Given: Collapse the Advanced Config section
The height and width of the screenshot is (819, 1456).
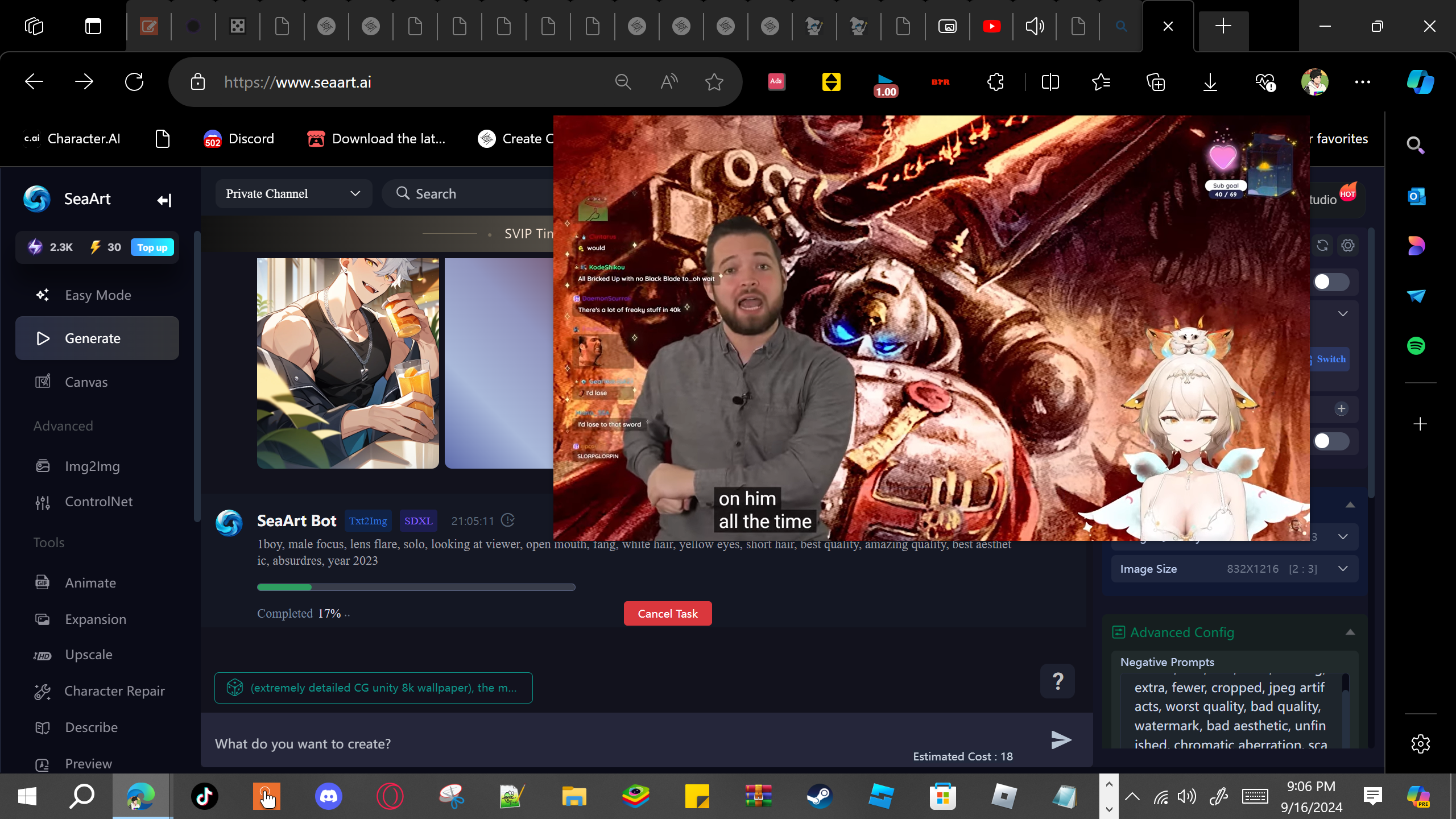Looking at the screenshot, I should pos(1350,632).
